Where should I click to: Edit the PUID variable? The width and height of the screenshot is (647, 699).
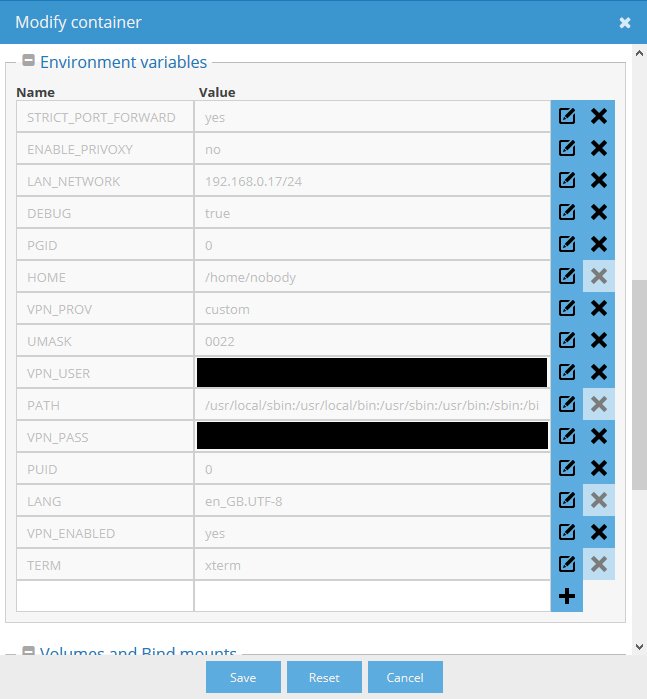567,469
